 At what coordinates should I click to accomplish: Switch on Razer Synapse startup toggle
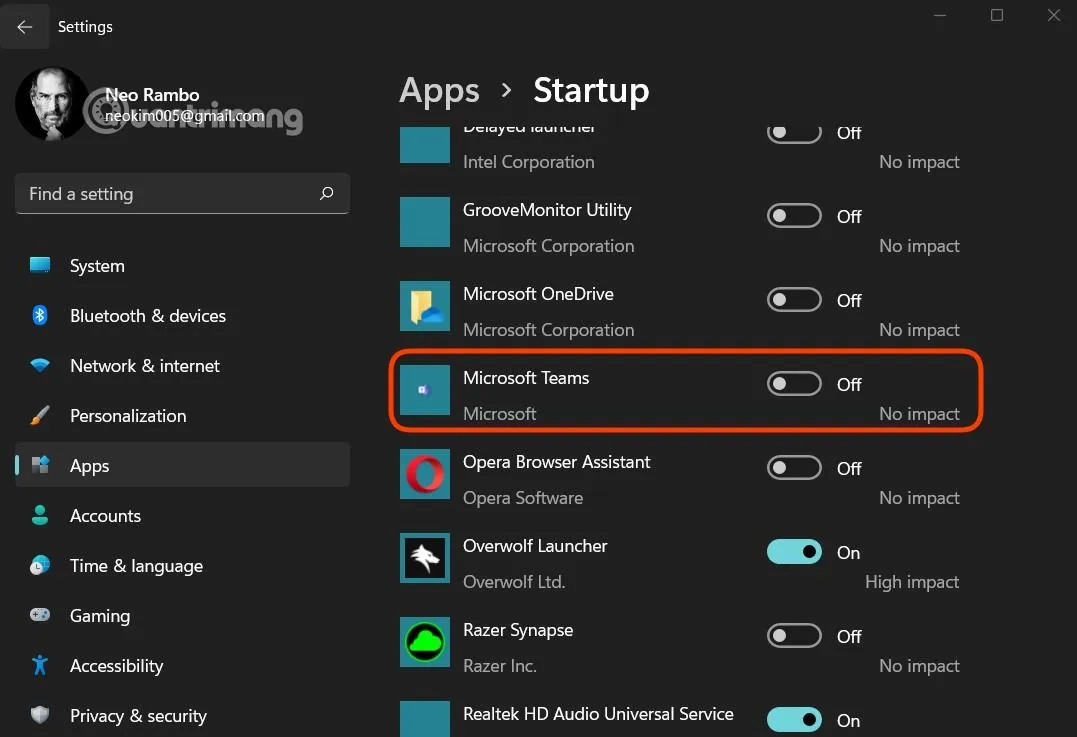pyautogui.click(x=794, y=635)
